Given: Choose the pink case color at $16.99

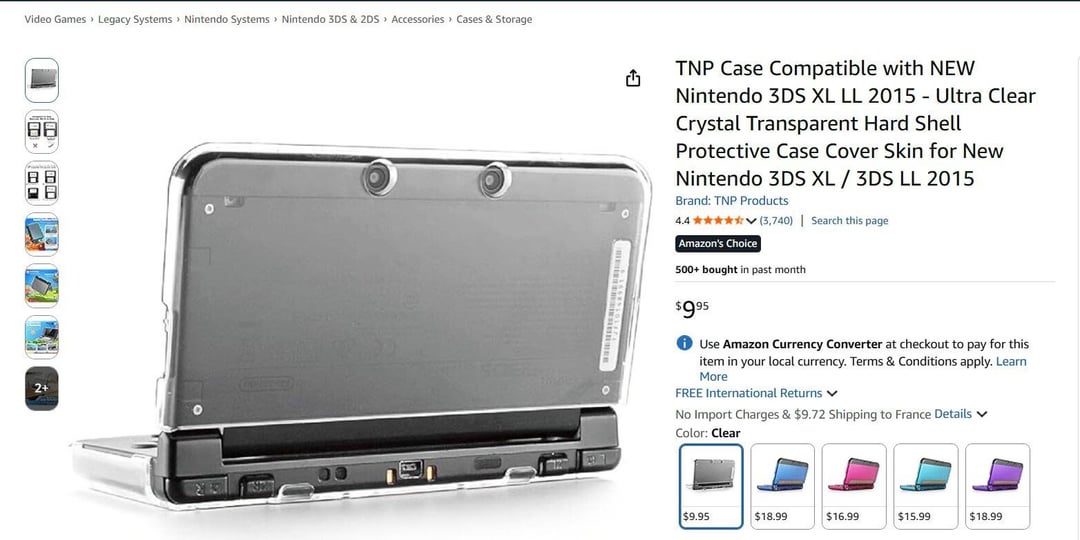Looking at the screenshot, I should (854, 486).
